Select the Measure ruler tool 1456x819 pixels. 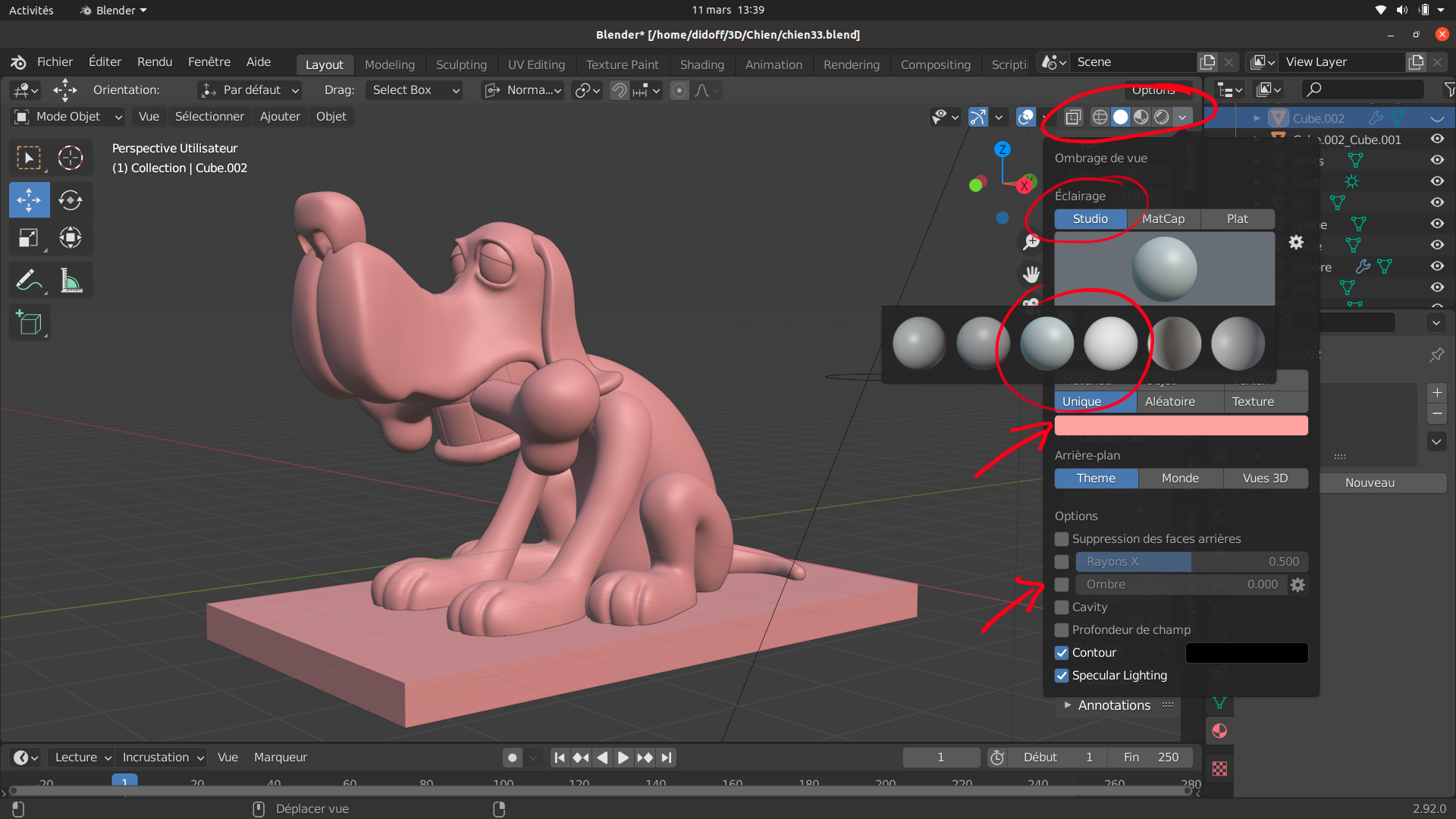71,281
